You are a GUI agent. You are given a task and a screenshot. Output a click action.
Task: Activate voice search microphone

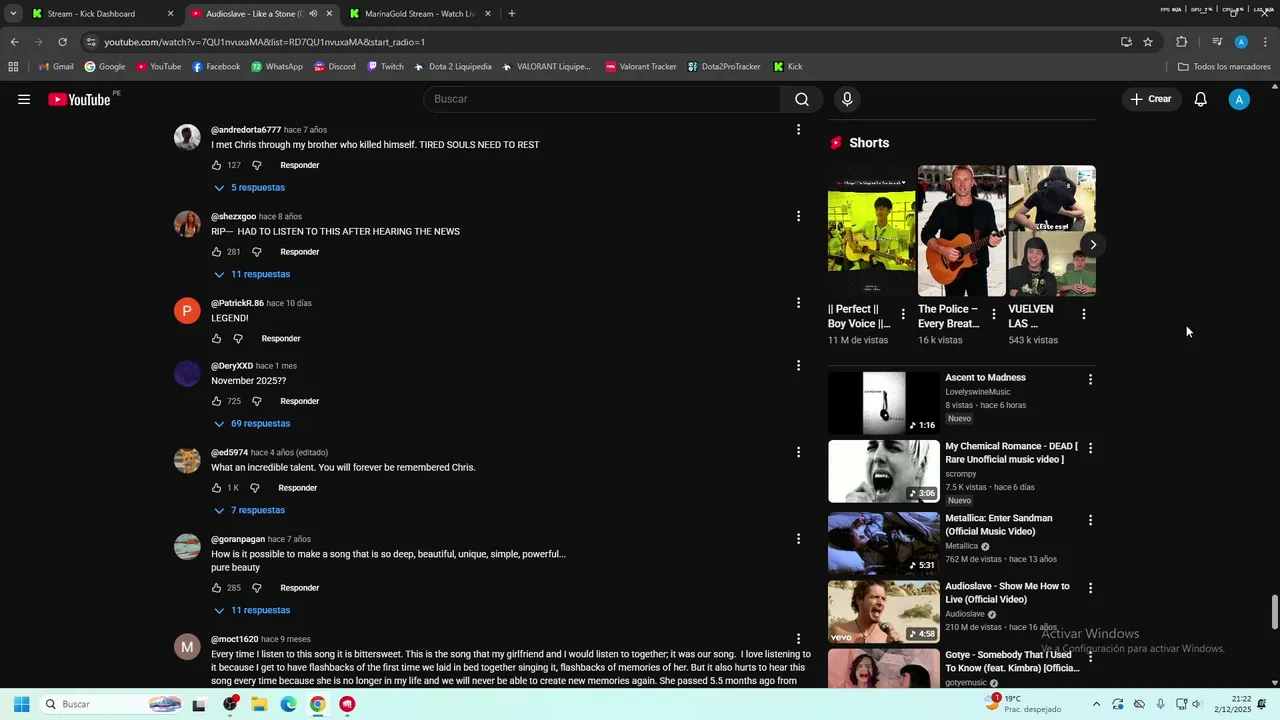coord(847,99)
